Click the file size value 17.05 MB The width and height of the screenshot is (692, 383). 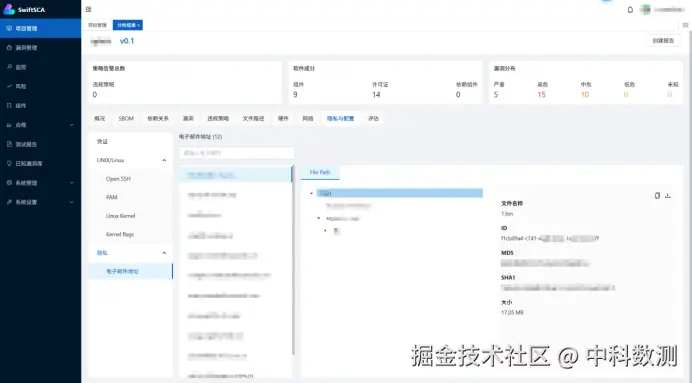tap(512, 312)
